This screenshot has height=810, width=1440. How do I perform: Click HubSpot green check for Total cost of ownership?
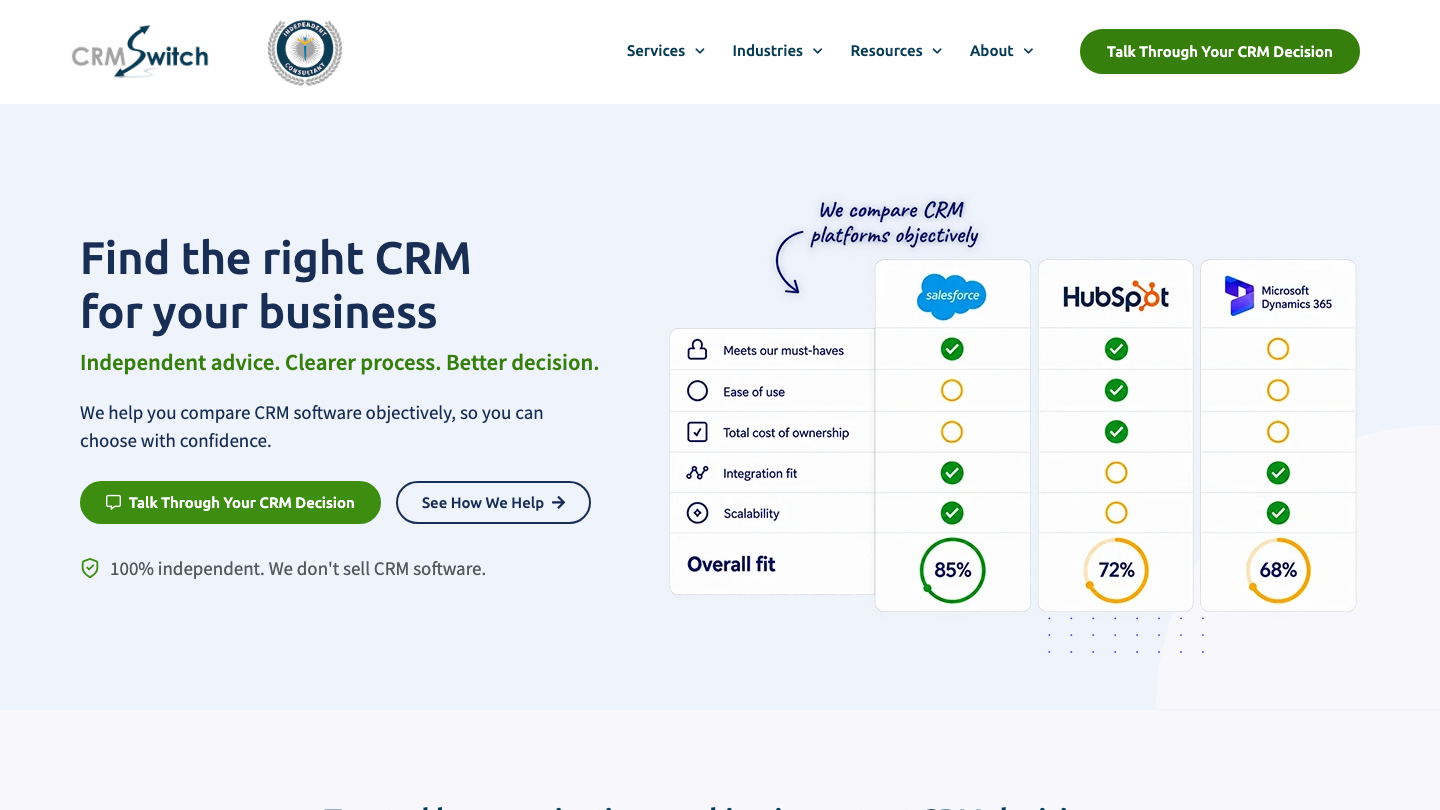click(x=1116, y=431)
